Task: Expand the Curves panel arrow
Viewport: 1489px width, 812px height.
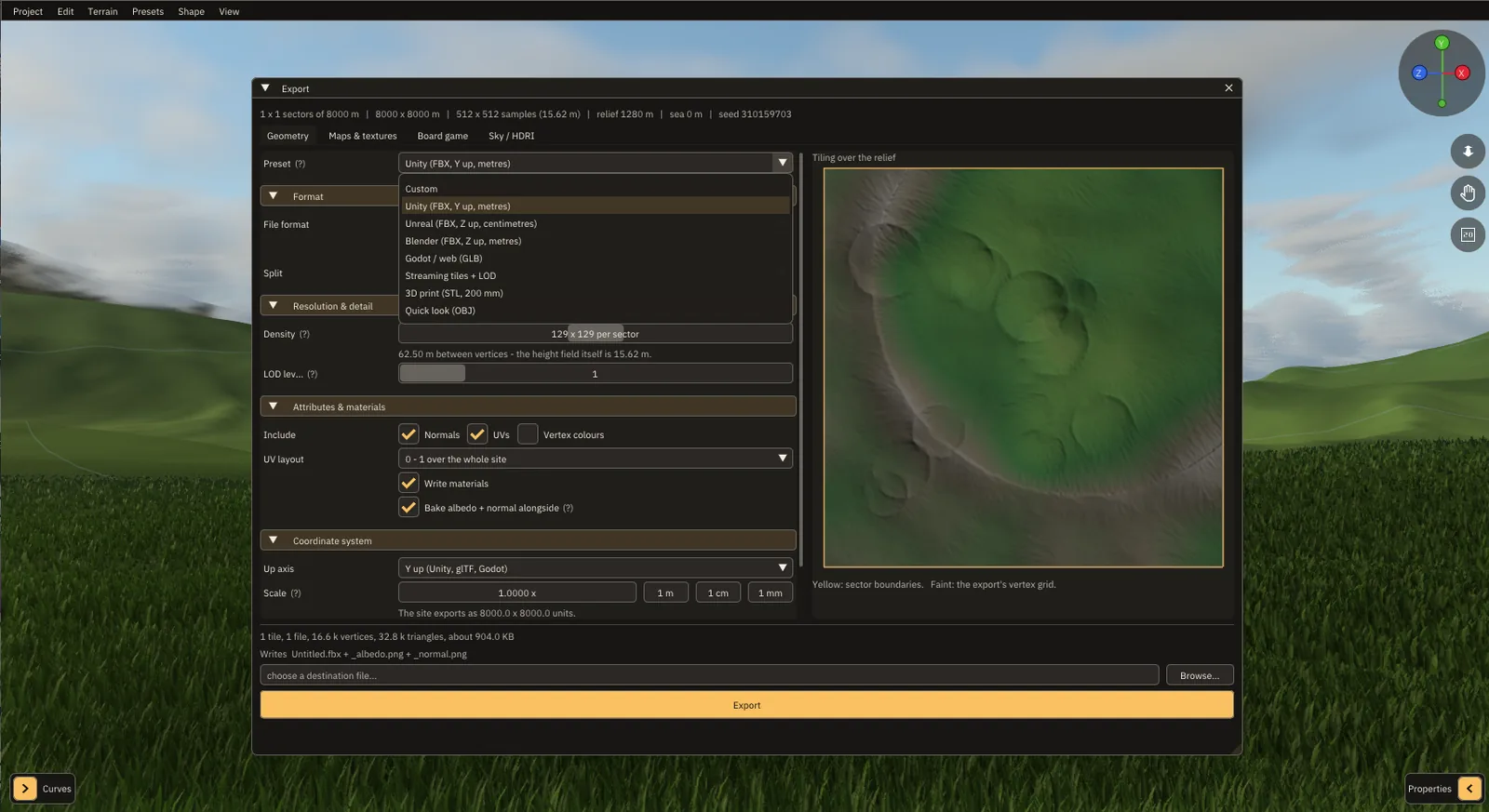Action: (25, 789)
